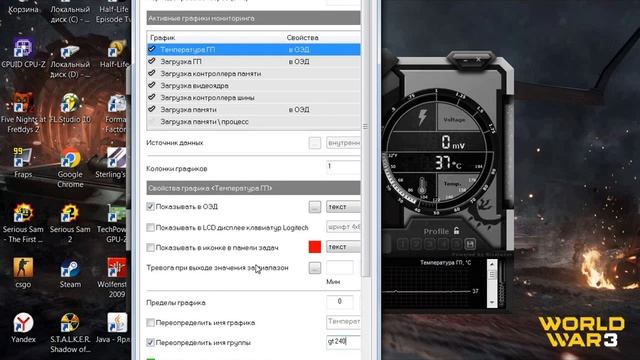Click the Свойства column header
The width and height of the screenshot is (640, 360).
click(302, 38)
